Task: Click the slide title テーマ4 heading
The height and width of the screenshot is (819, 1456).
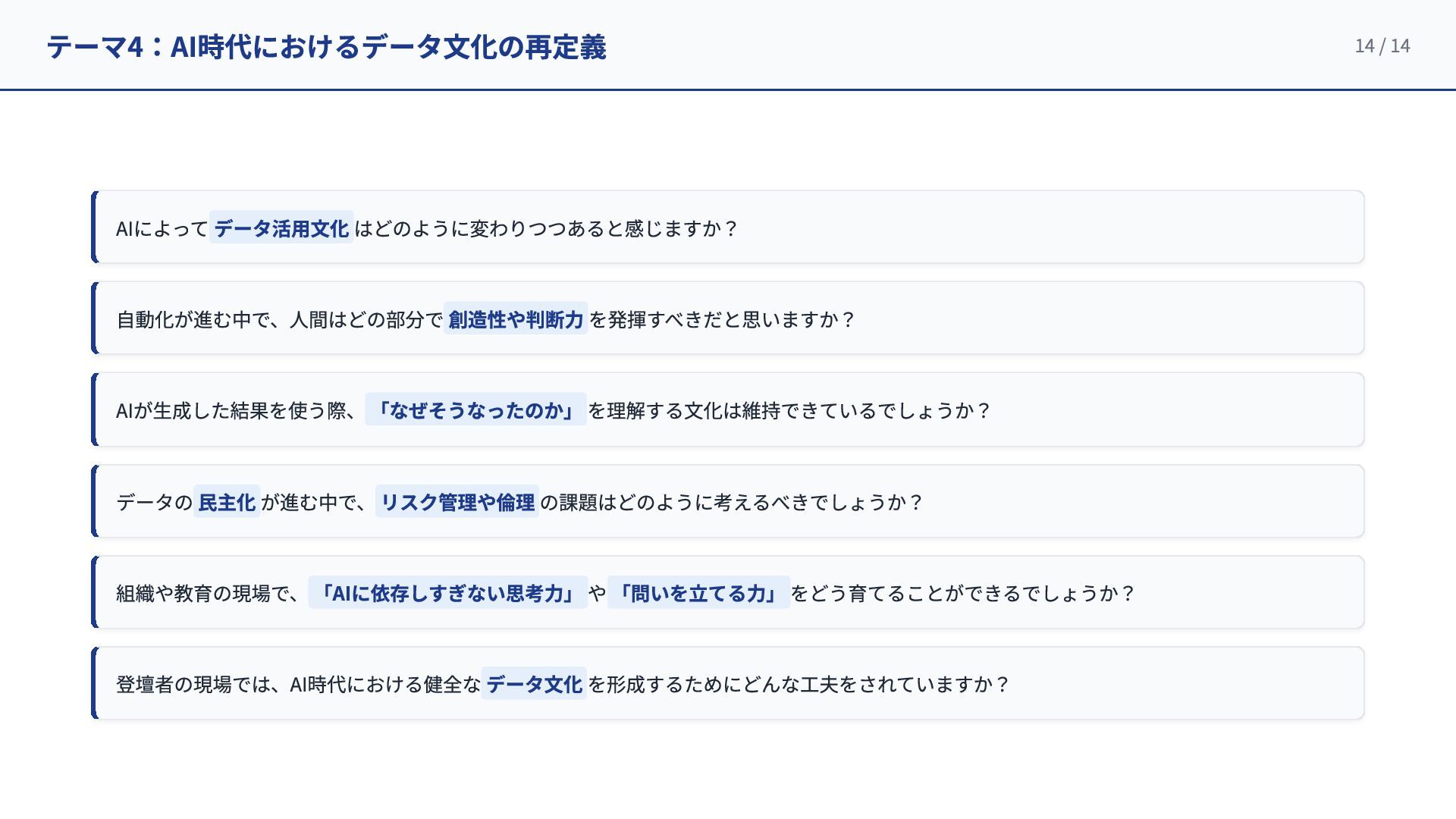Action: click(x=326, y=47)
